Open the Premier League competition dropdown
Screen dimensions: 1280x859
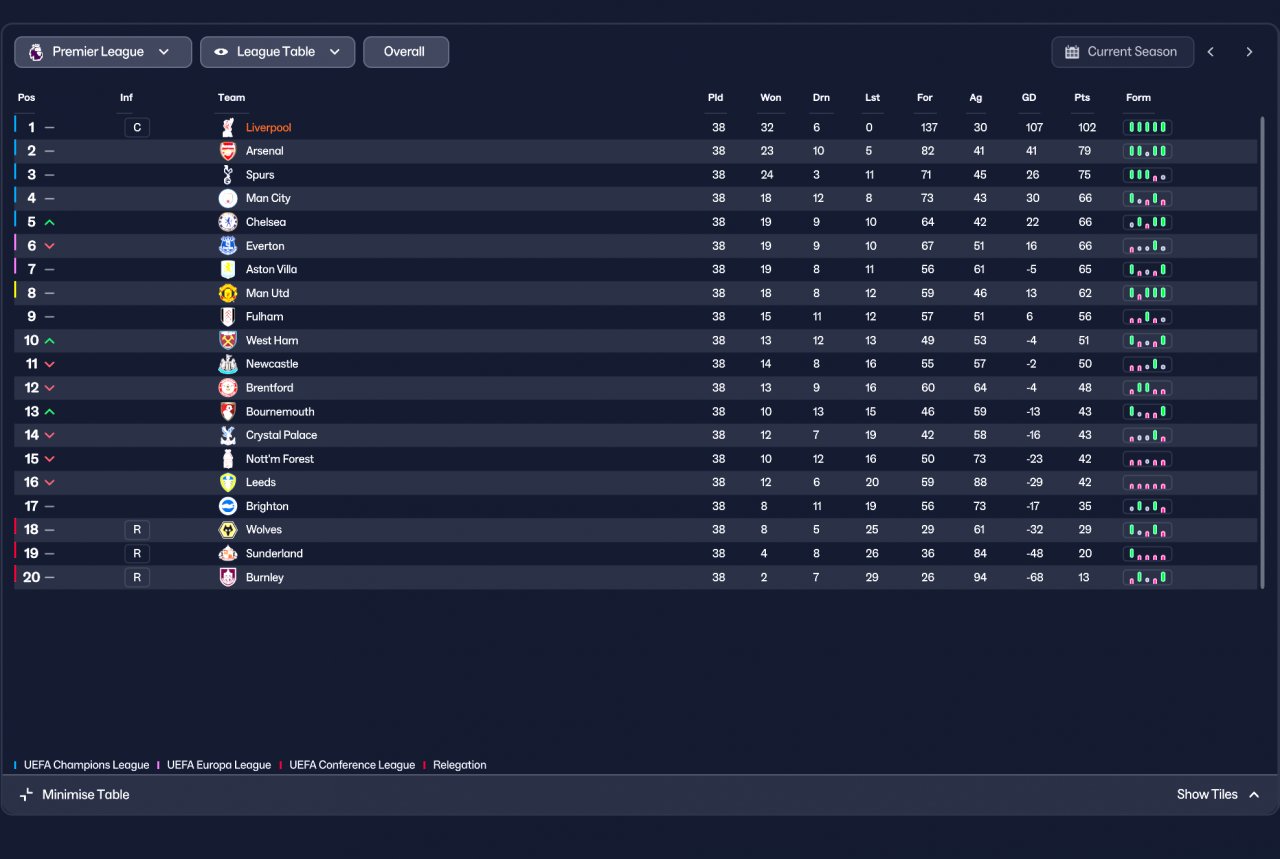point(103,52)
